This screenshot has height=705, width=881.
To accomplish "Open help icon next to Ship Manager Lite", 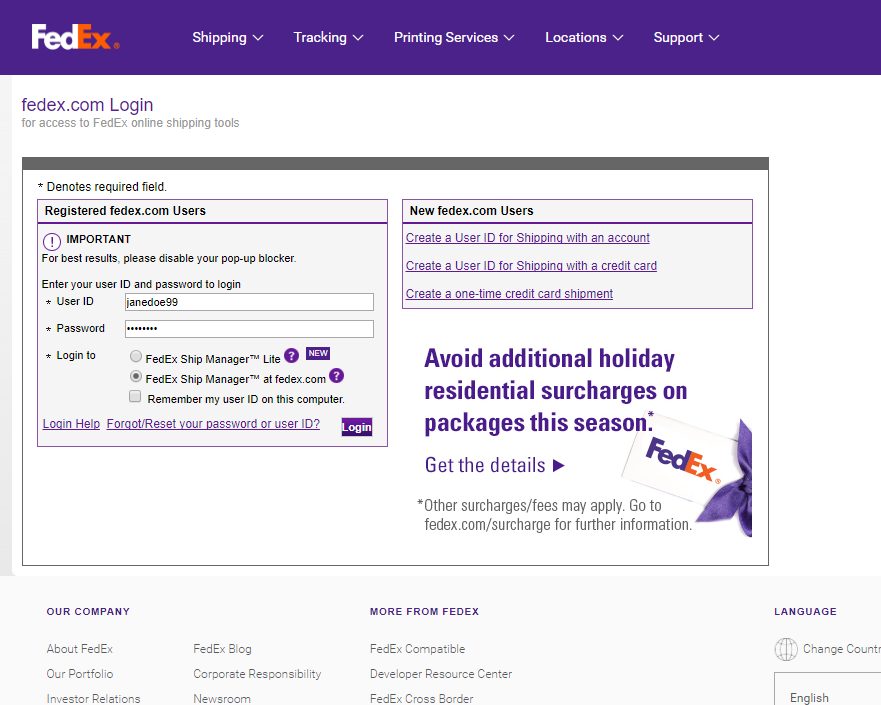I will pyautogui.click(x=291, y=356).
